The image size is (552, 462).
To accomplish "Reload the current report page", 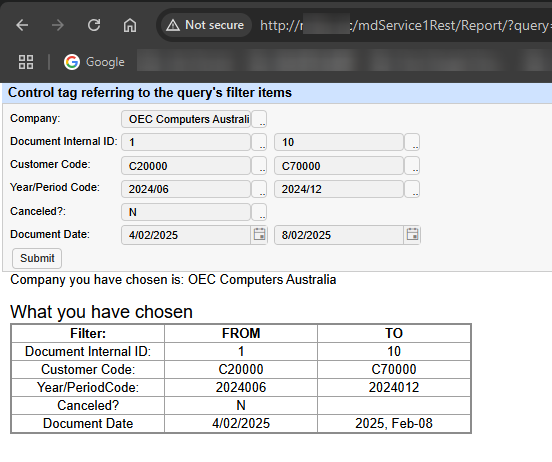I will tap(94, 25).
